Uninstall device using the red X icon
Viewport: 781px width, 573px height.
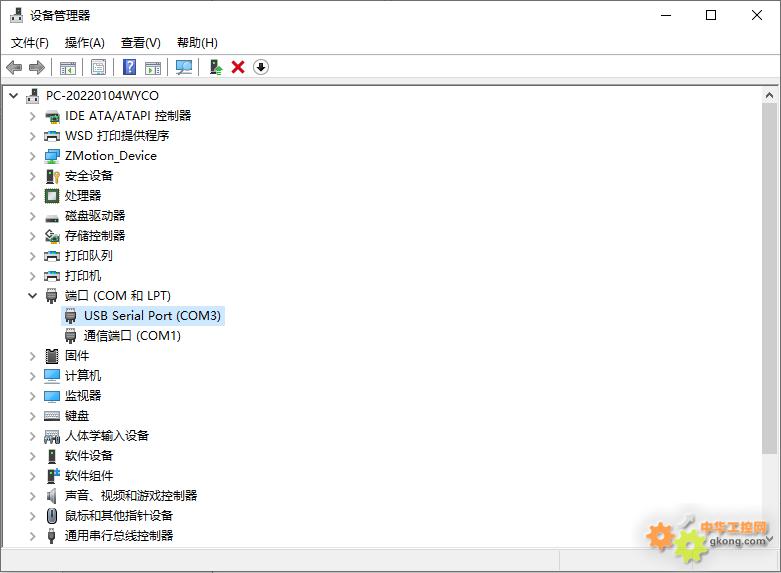(238, 67)
